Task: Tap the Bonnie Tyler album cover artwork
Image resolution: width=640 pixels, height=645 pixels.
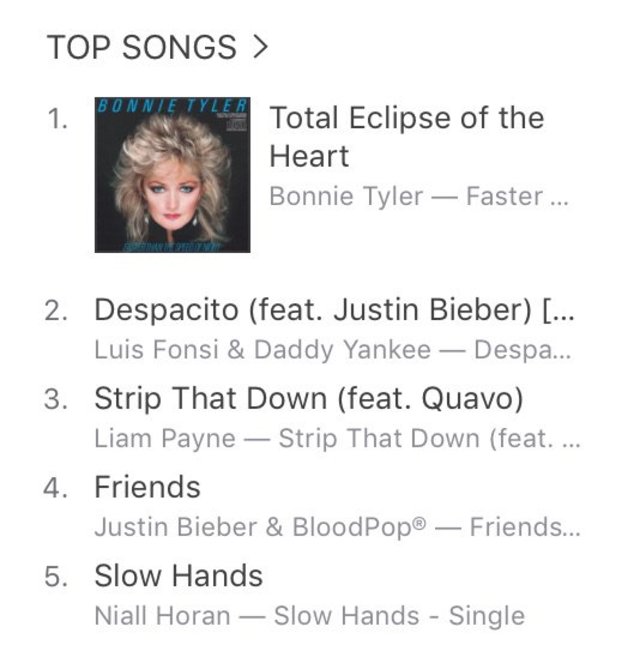Action: click(173, 174)
